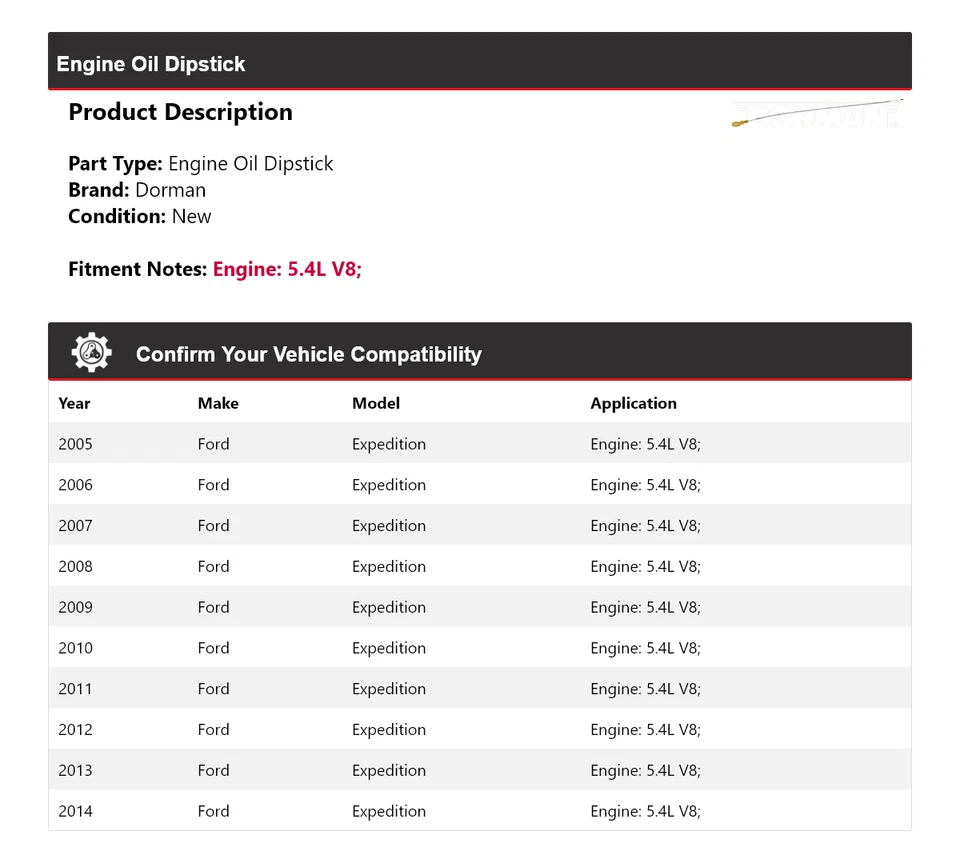The height and width of the screenshot is (863, 960).
Task: Click the Make column header
Action: click(218, 403)
